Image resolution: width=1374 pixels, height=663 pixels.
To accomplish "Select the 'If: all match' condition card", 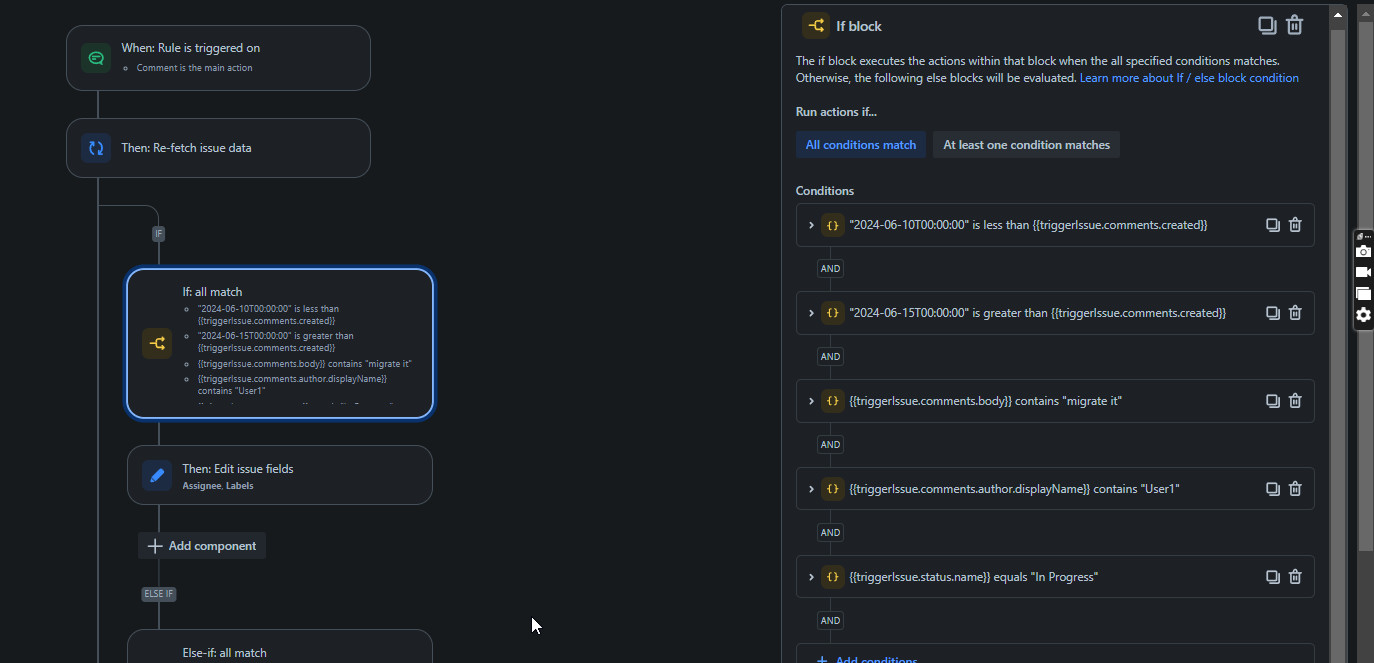I will (280, 343).
